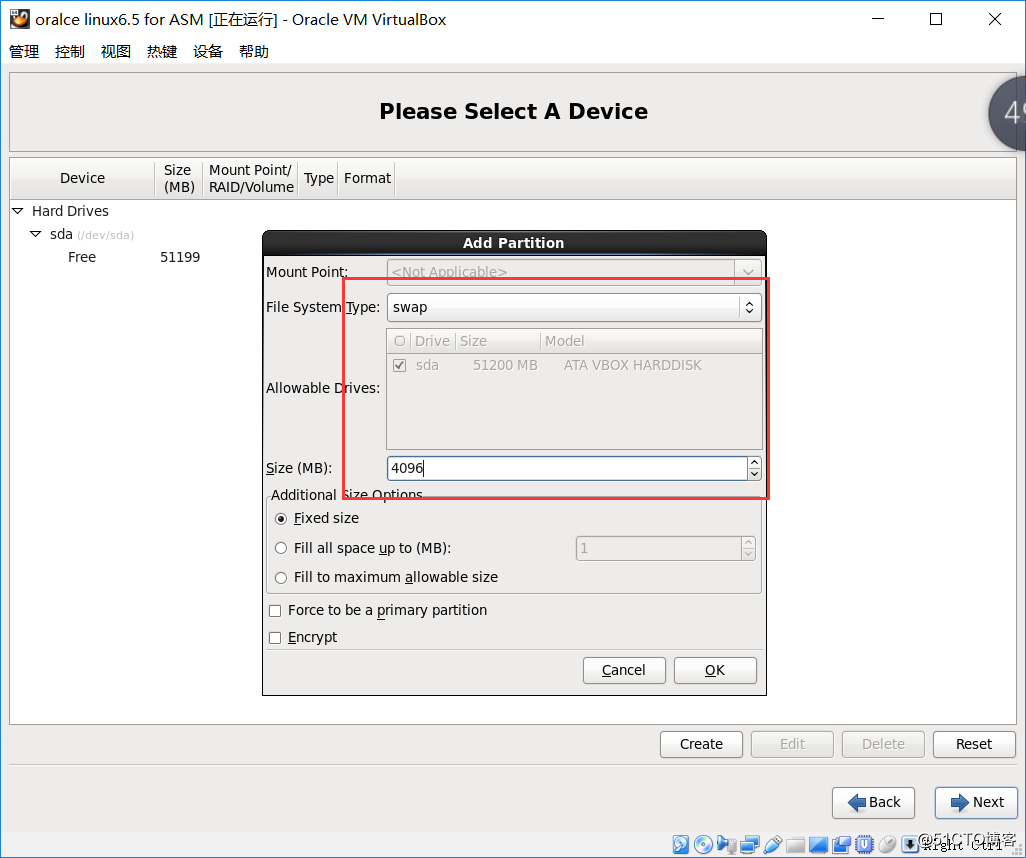This screenshot has width=1026, height=858.
Task: Open the 控制 menu
Action: pos(70,52)
